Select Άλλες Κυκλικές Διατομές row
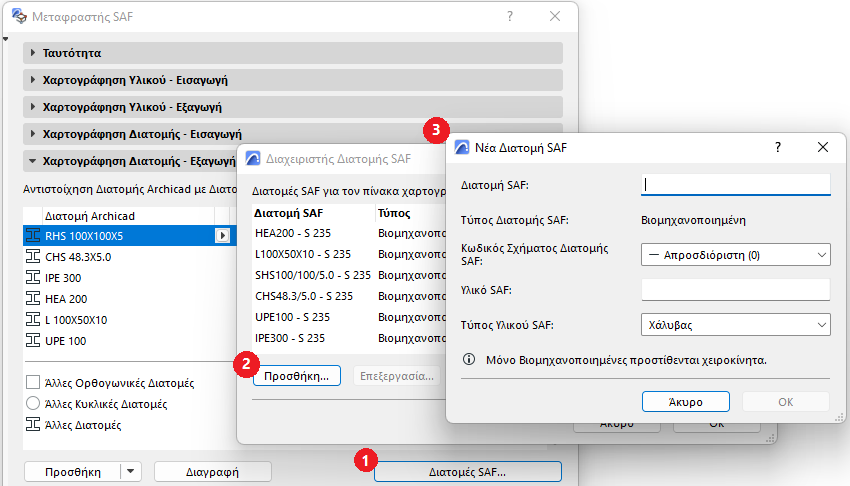Viewport: 850px width, 486px height. 130,404
